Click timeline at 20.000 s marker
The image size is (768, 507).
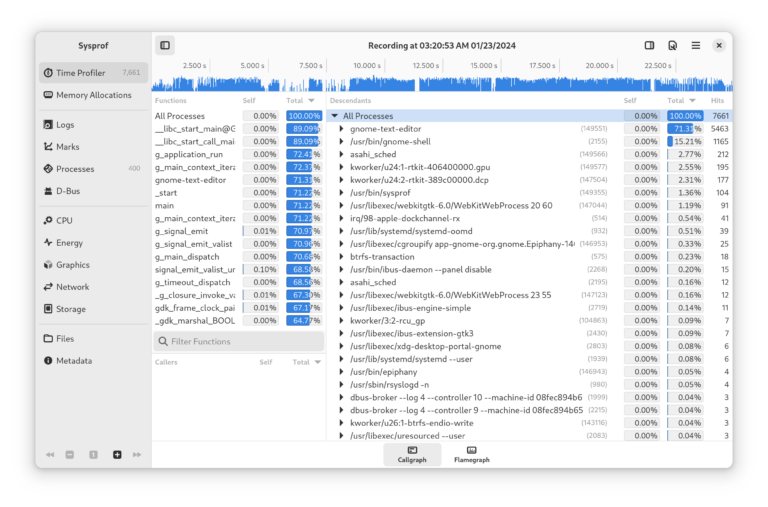[599, 66]
